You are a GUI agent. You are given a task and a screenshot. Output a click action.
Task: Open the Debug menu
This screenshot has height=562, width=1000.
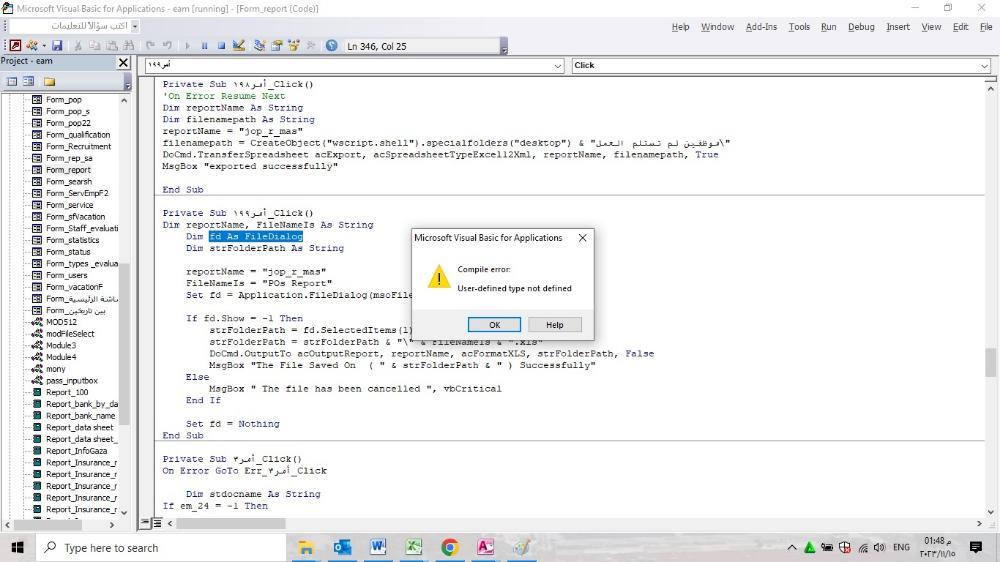pos(861,27)
